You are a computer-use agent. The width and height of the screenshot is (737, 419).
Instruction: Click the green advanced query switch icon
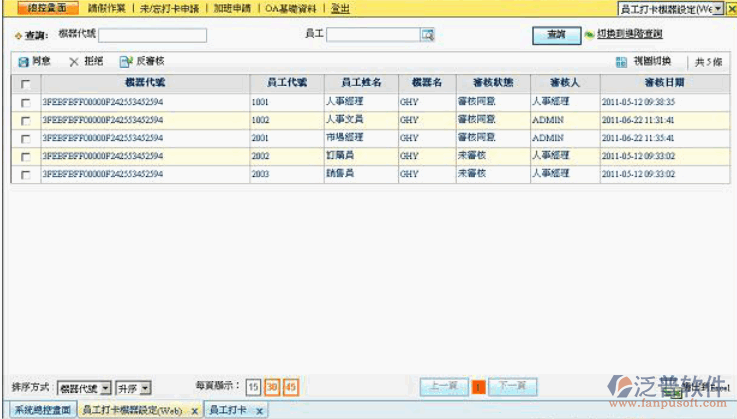tap(589, 34)
